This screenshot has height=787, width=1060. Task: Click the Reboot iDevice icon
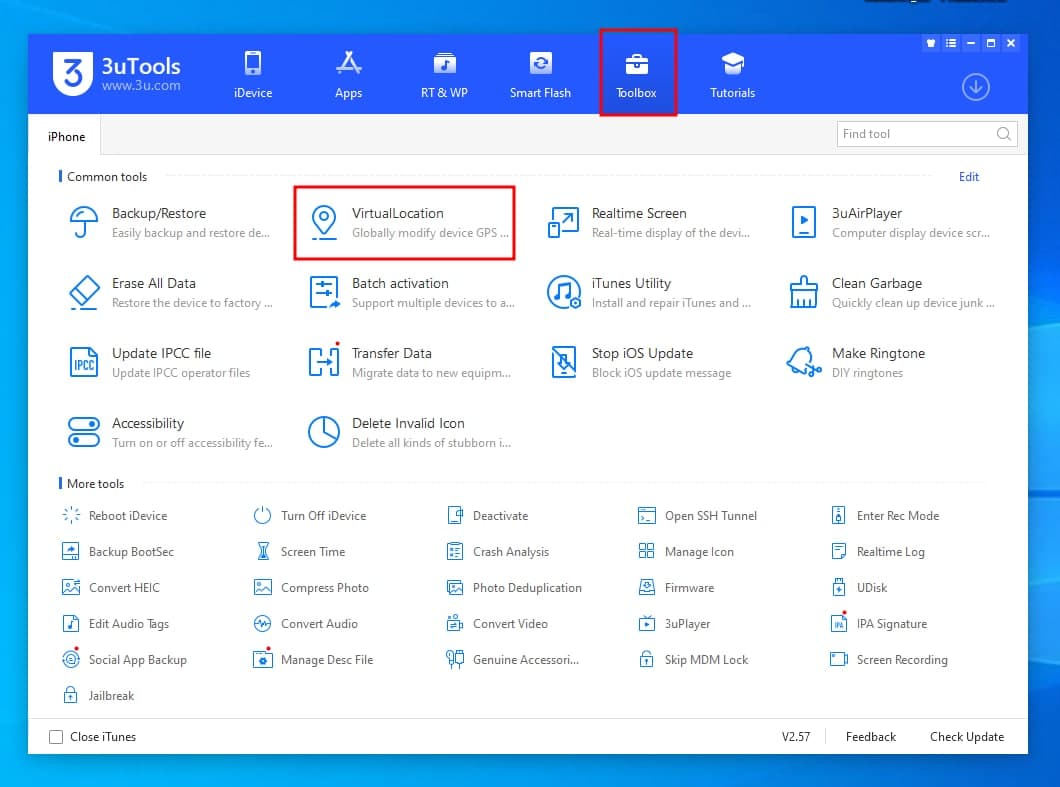point(70,515)
